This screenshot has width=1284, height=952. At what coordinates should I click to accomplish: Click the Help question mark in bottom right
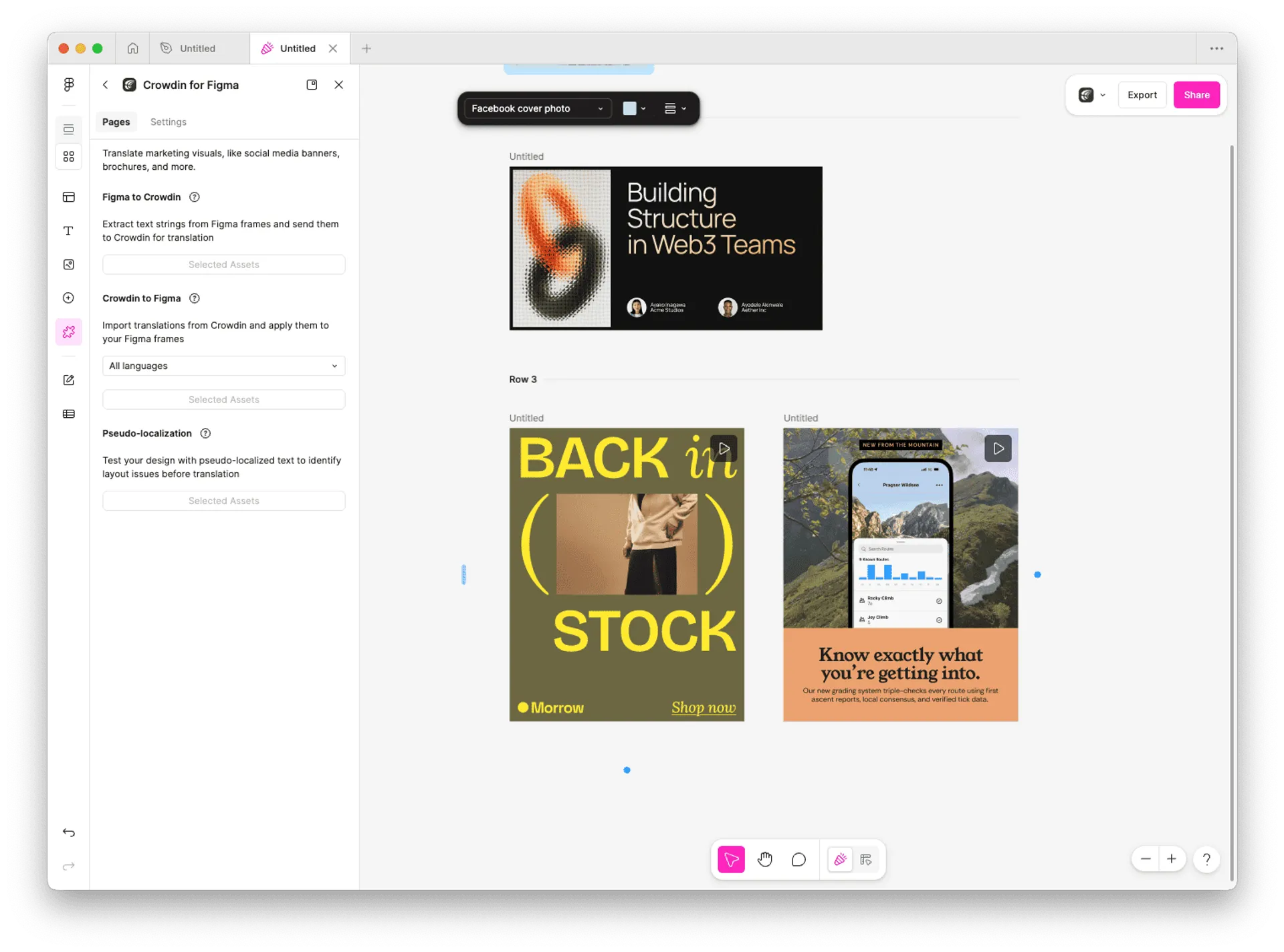1206,859
